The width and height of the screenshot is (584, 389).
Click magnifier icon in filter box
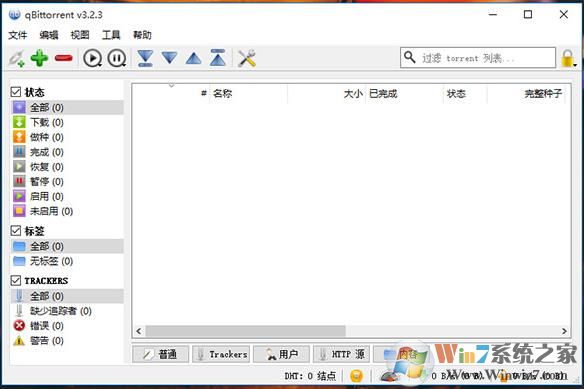point(410,57)
